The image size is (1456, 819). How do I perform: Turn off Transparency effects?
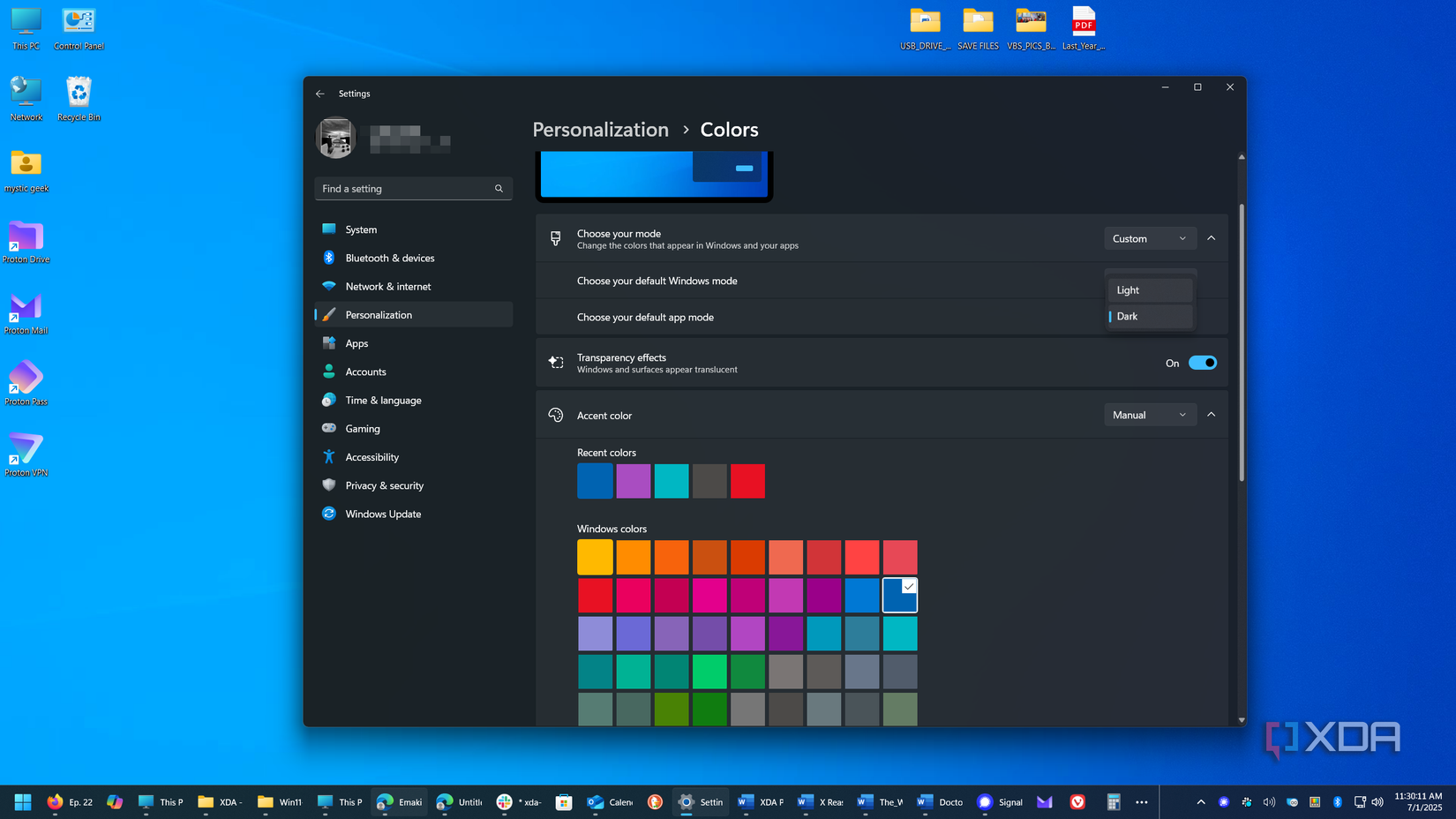click(x=1202, y=363)
